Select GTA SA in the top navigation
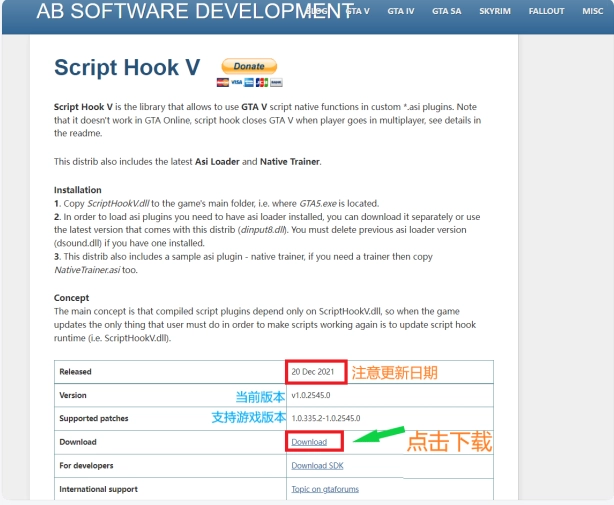Viewport: 614px width, 505px height. pyautogui.click(x=446, y=10)
